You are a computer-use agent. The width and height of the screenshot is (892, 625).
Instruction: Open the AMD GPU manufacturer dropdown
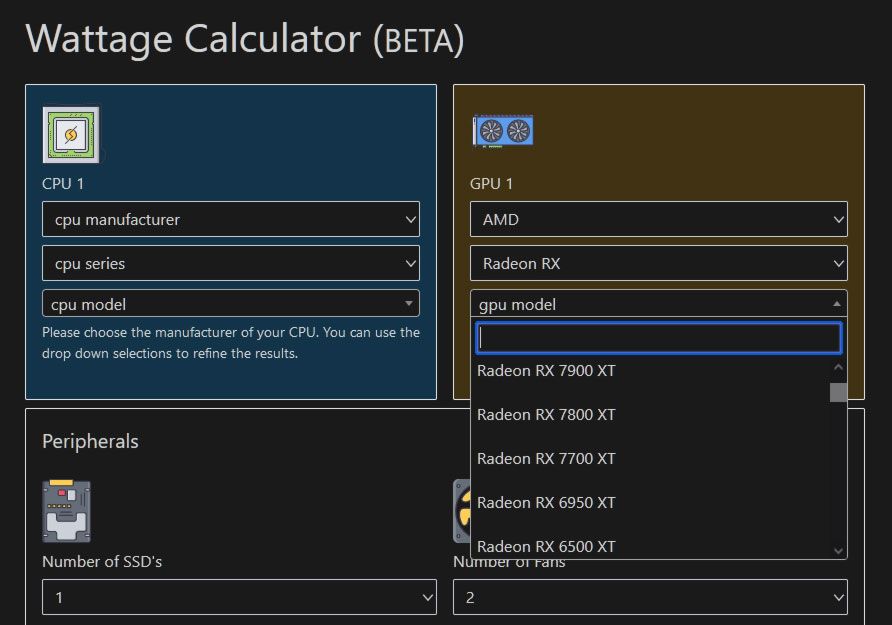tap(658, 219)
